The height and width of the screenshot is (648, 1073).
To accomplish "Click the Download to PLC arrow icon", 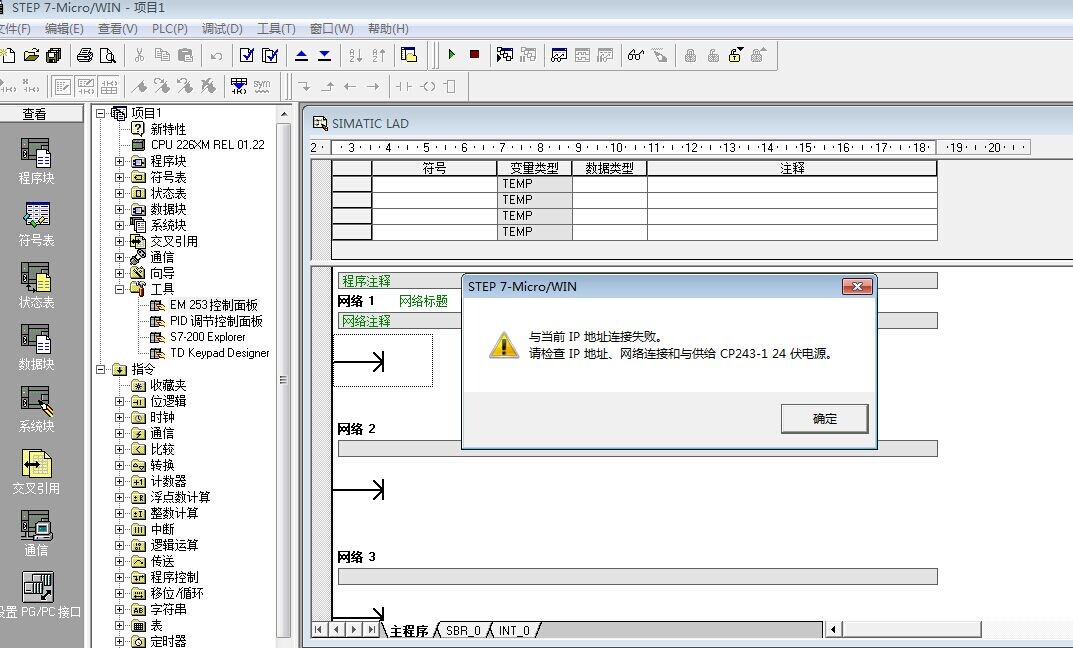I will [x=324, y=56].
